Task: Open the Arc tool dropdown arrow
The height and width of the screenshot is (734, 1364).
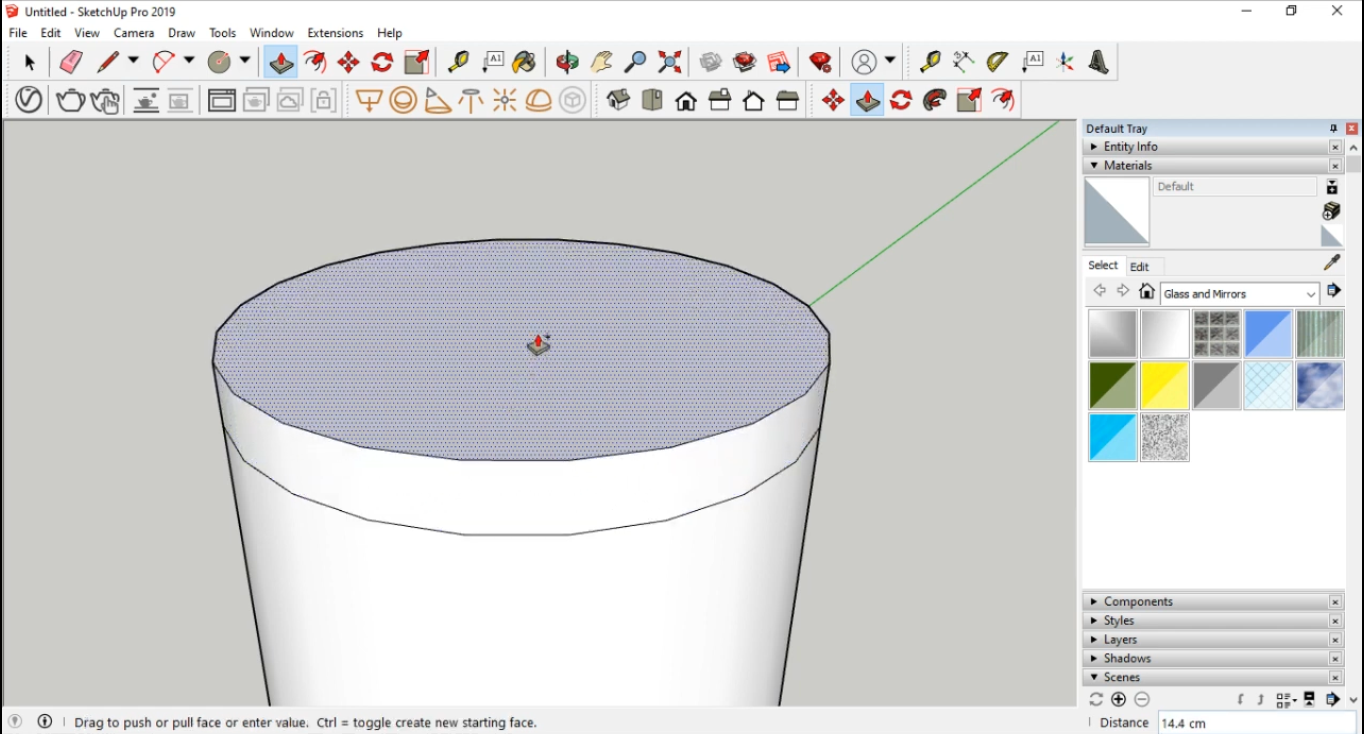Action: click(188, 62)
